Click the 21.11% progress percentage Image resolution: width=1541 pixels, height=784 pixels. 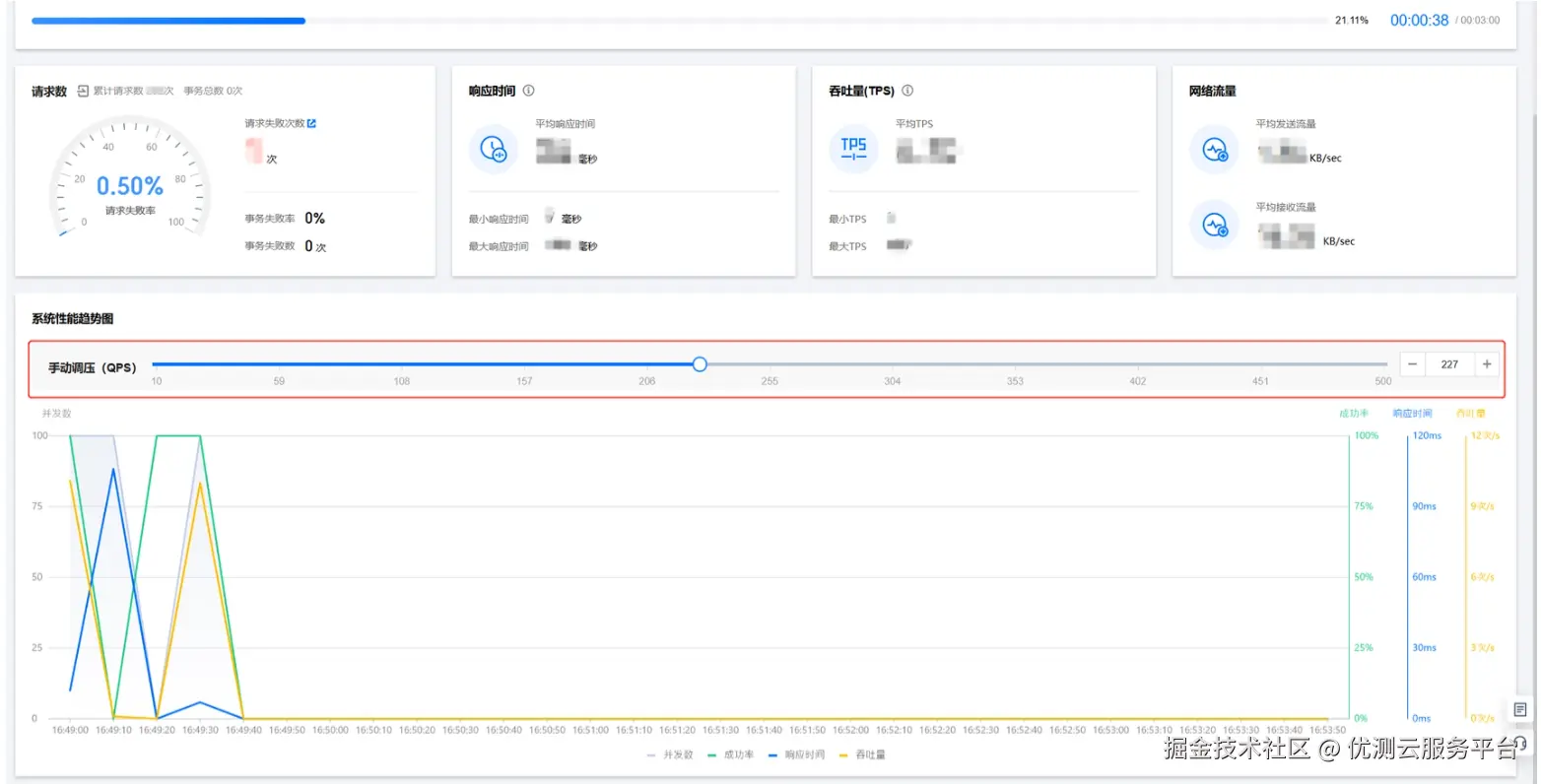[1352, 21]
